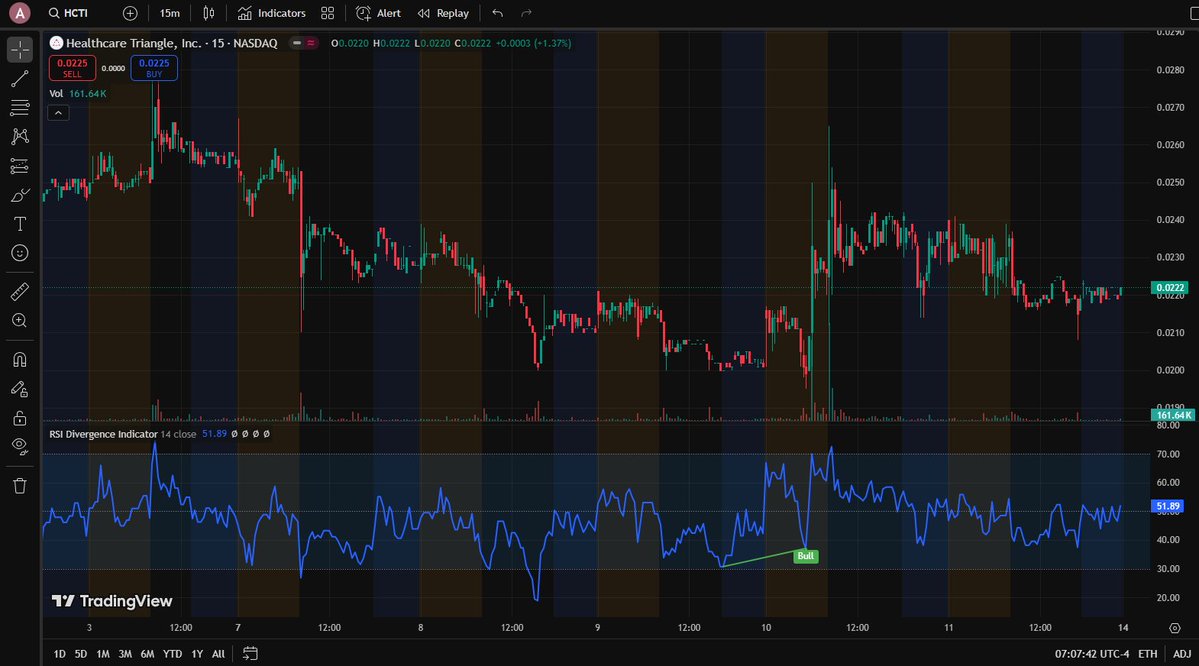Toggle lock all drawing tools
Screen dimensions: 1199x666
click(20, 418)
